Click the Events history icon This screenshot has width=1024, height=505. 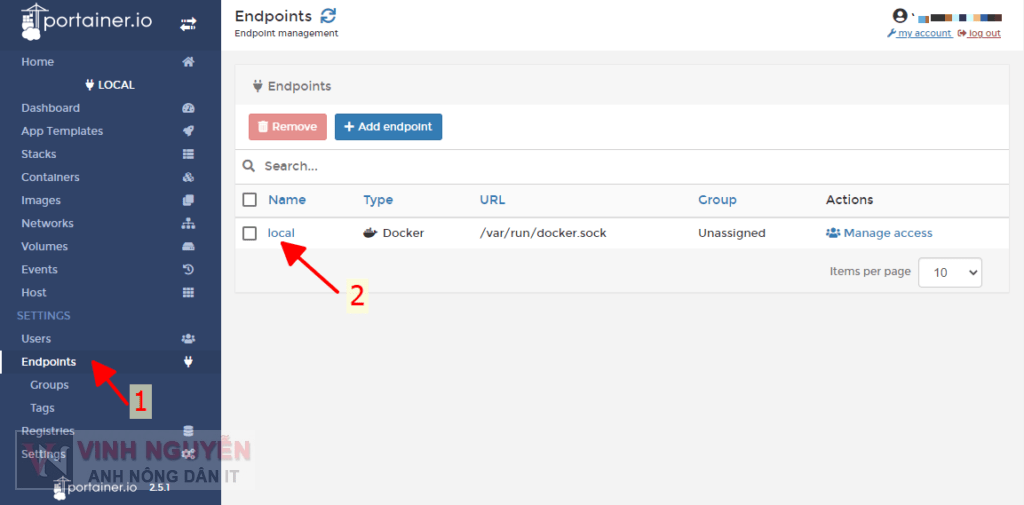coord(188,269)
